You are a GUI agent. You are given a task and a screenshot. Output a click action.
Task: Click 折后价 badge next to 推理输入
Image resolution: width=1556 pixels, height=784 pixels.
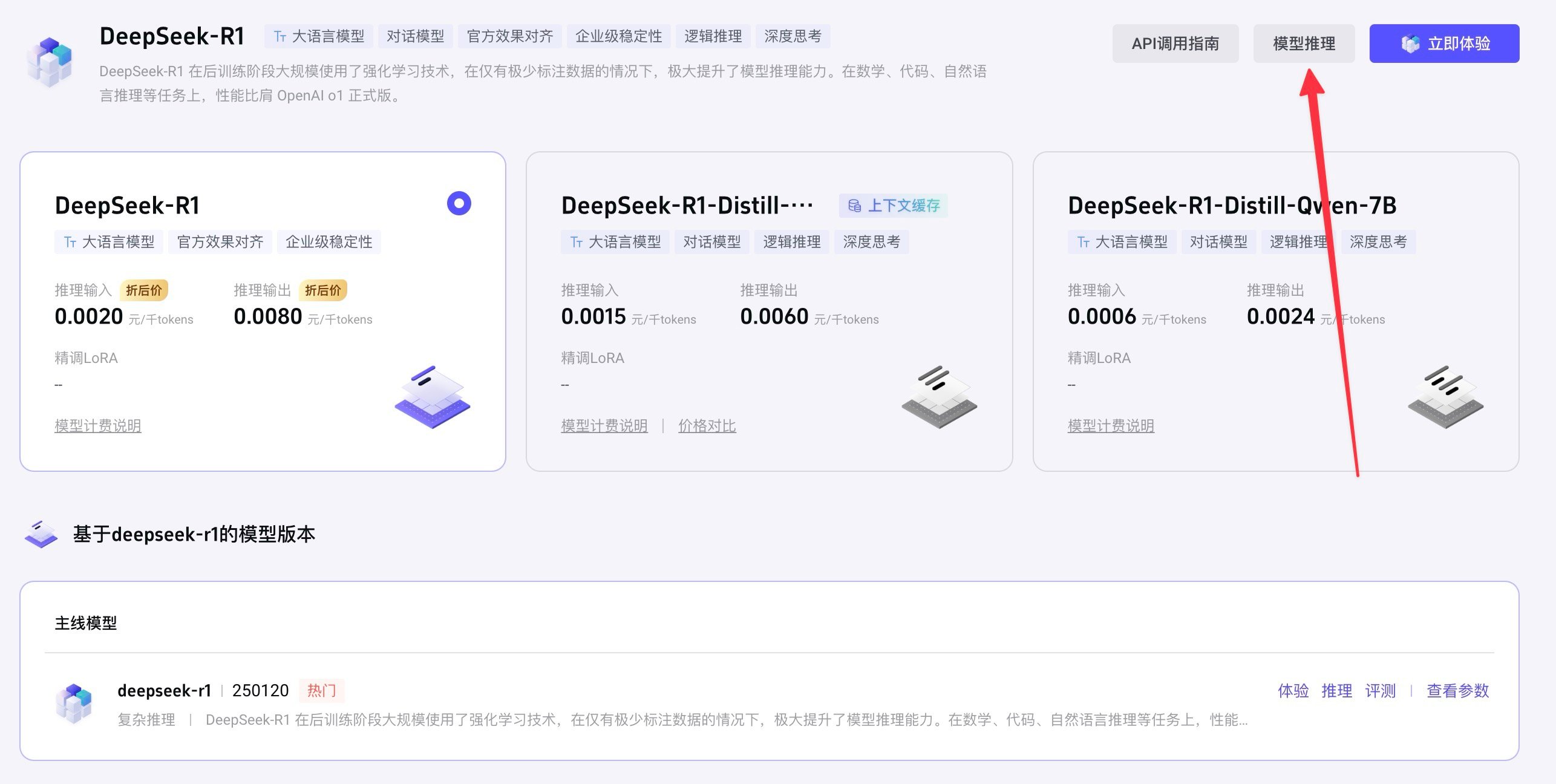click(144, 290)
